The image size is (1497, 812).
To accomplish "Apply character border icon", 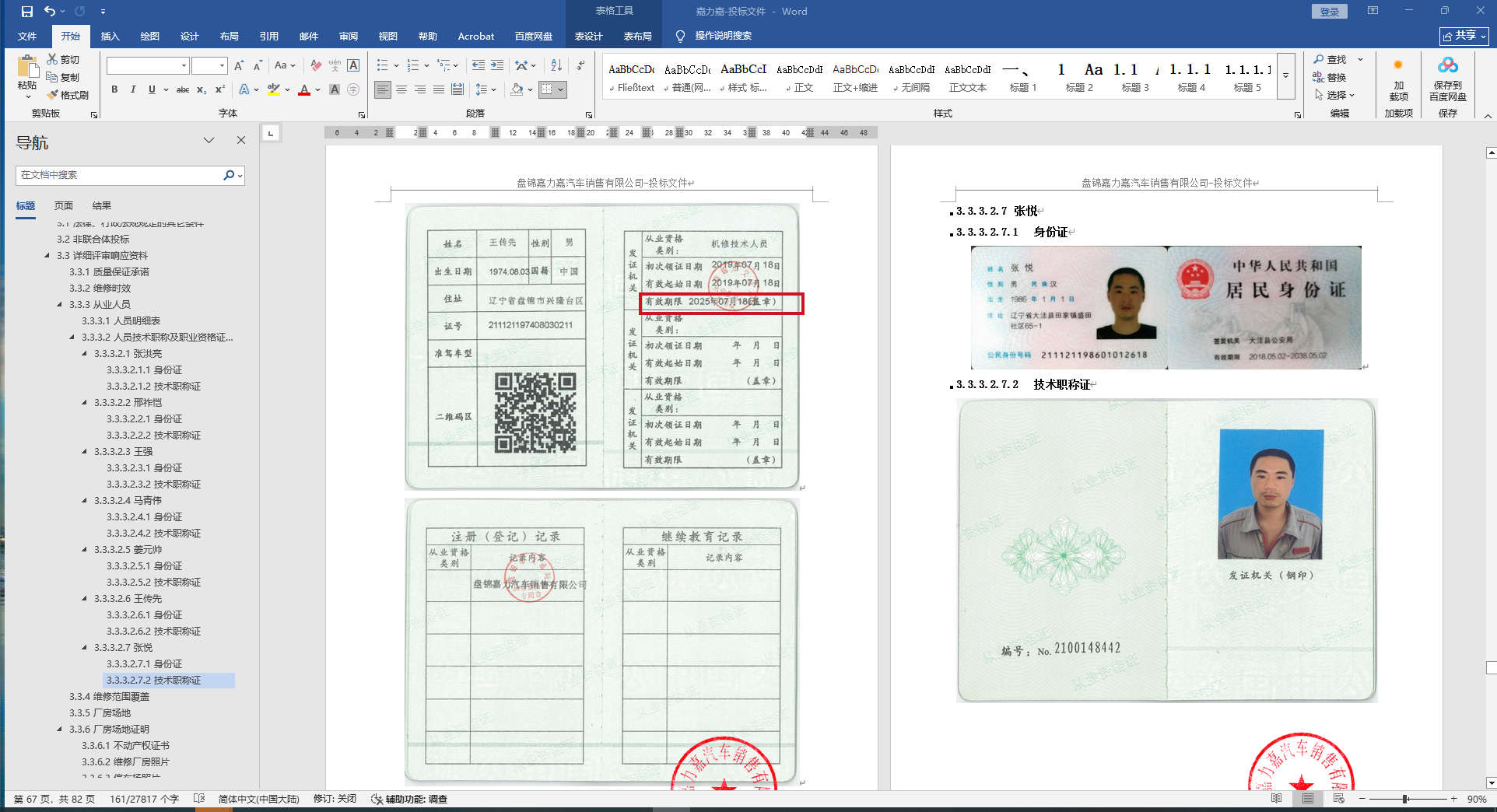I will point(353,65).
